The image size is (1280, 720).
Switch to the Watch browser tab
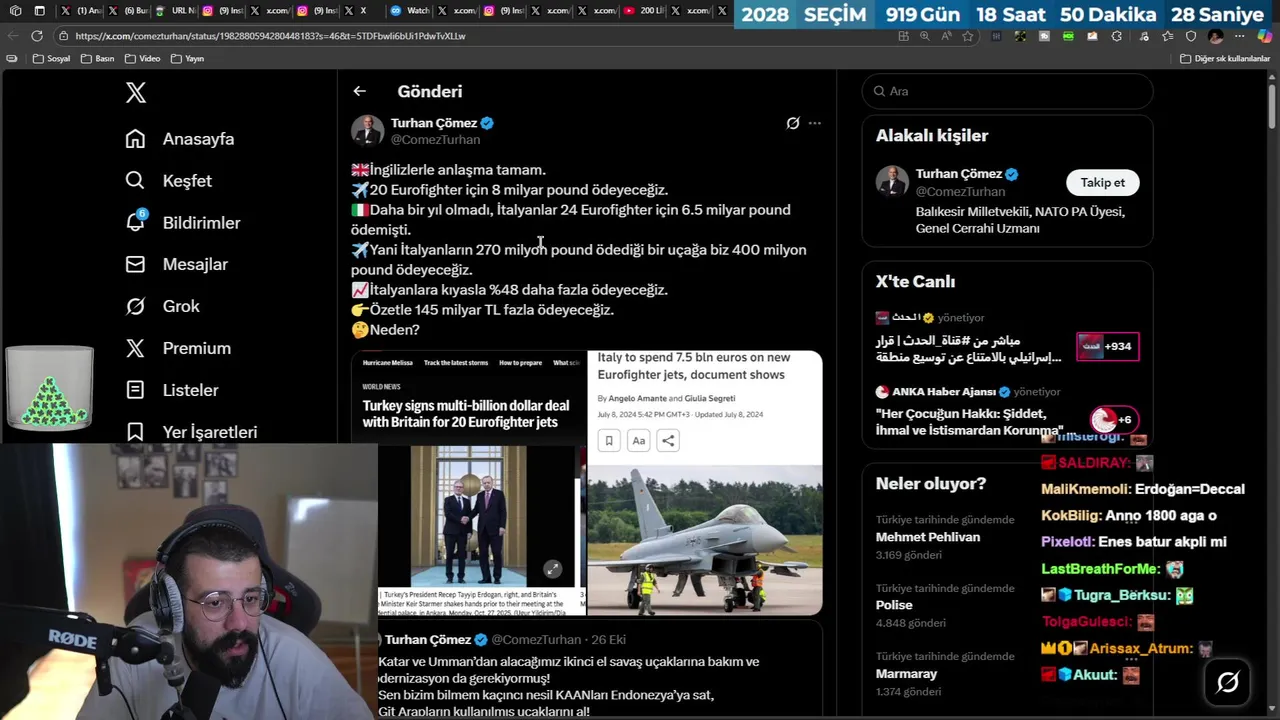click(x=410, y=11)
